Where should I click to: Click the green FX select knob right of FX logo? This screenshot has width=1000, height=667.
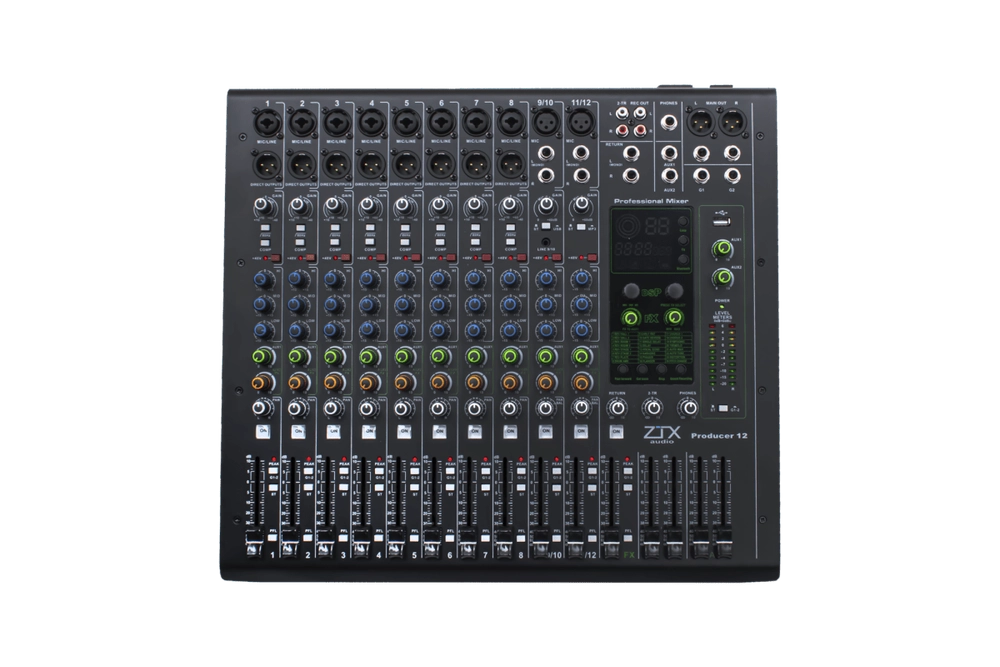coord(674,318)
